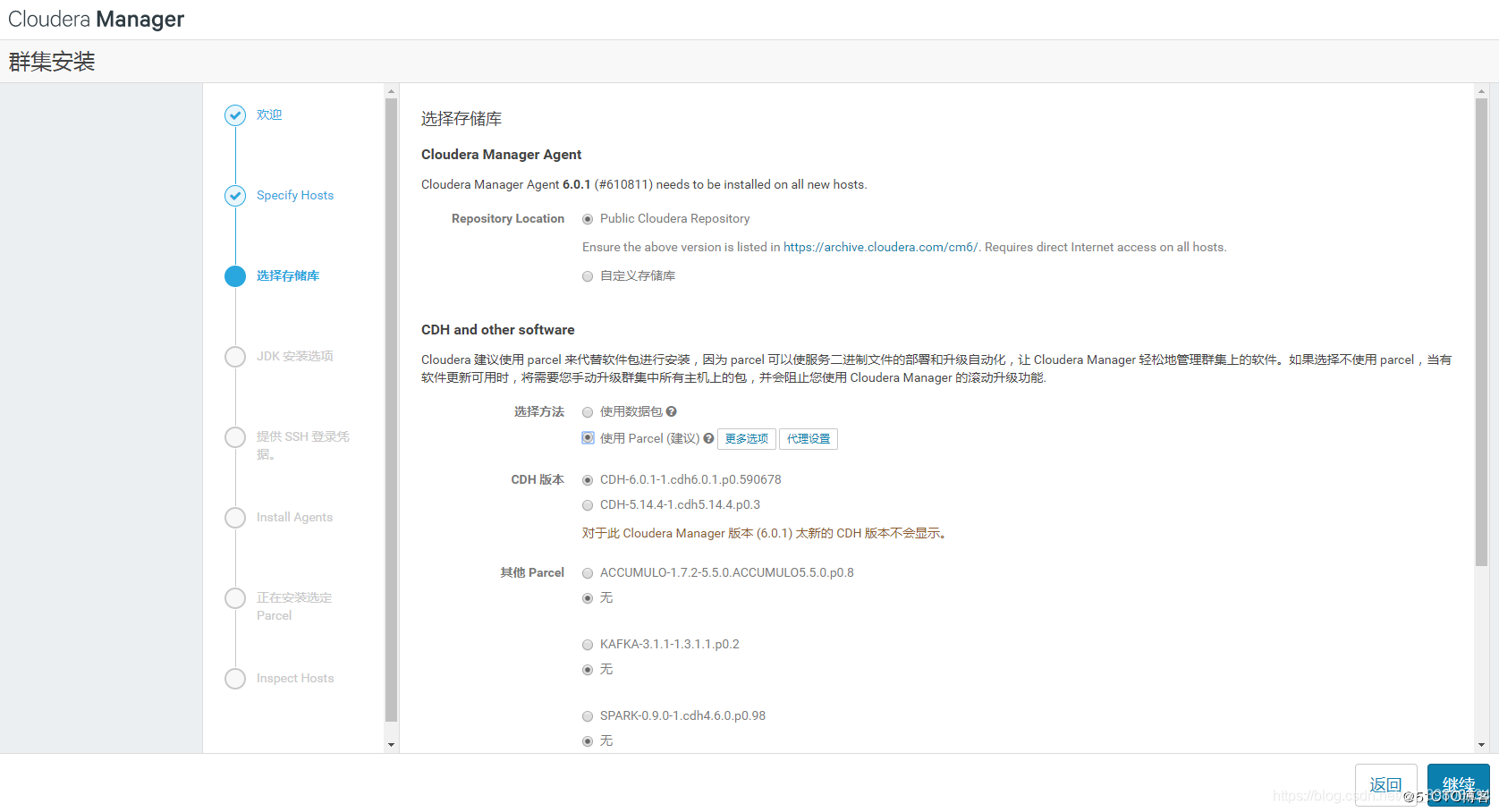Image resolution: width=1499 pixels, height=812 pixels.
Task: Click the Repository Location label
Action: point(508,218)
